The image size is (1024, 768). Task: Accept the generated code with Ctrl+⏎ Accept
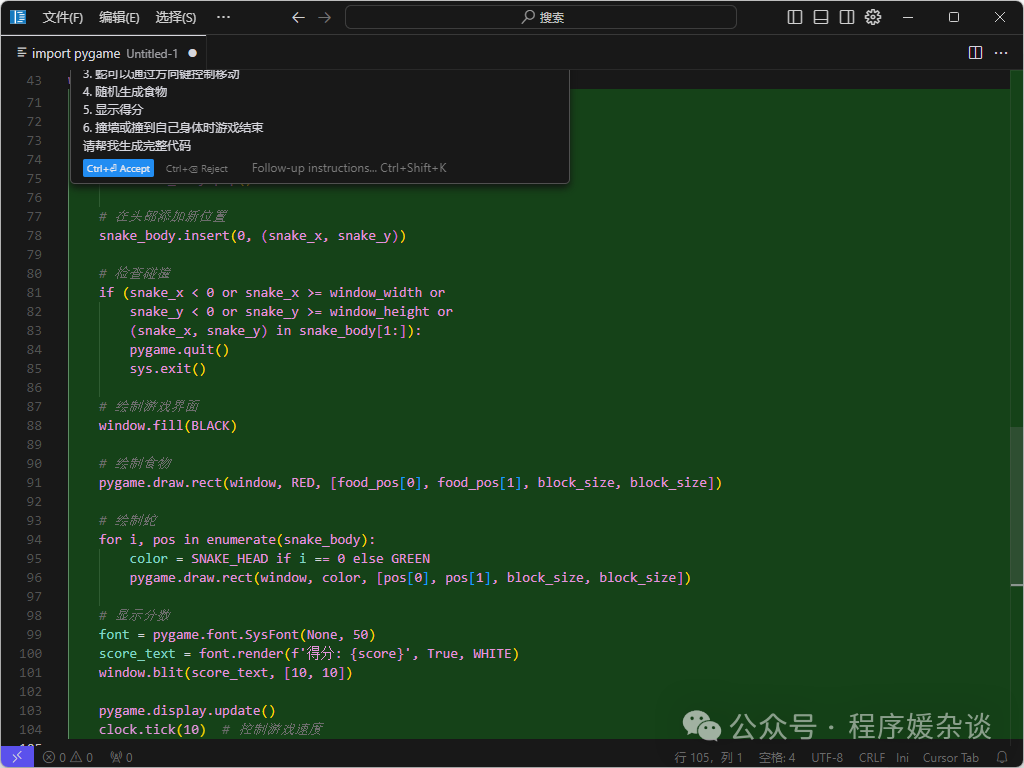(x=118, y=169)
